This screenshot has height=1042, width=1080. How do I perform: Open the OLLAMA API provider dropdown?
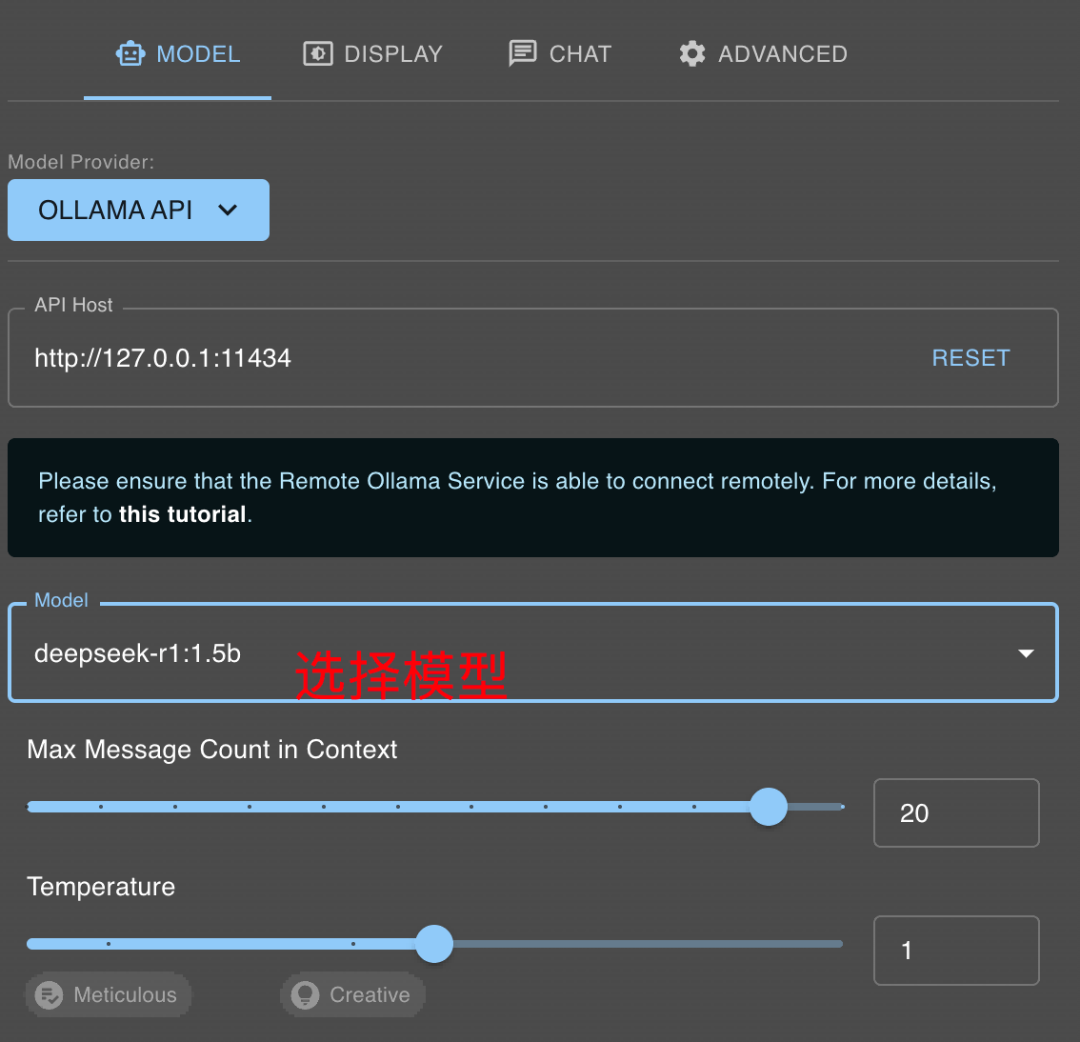138,210
